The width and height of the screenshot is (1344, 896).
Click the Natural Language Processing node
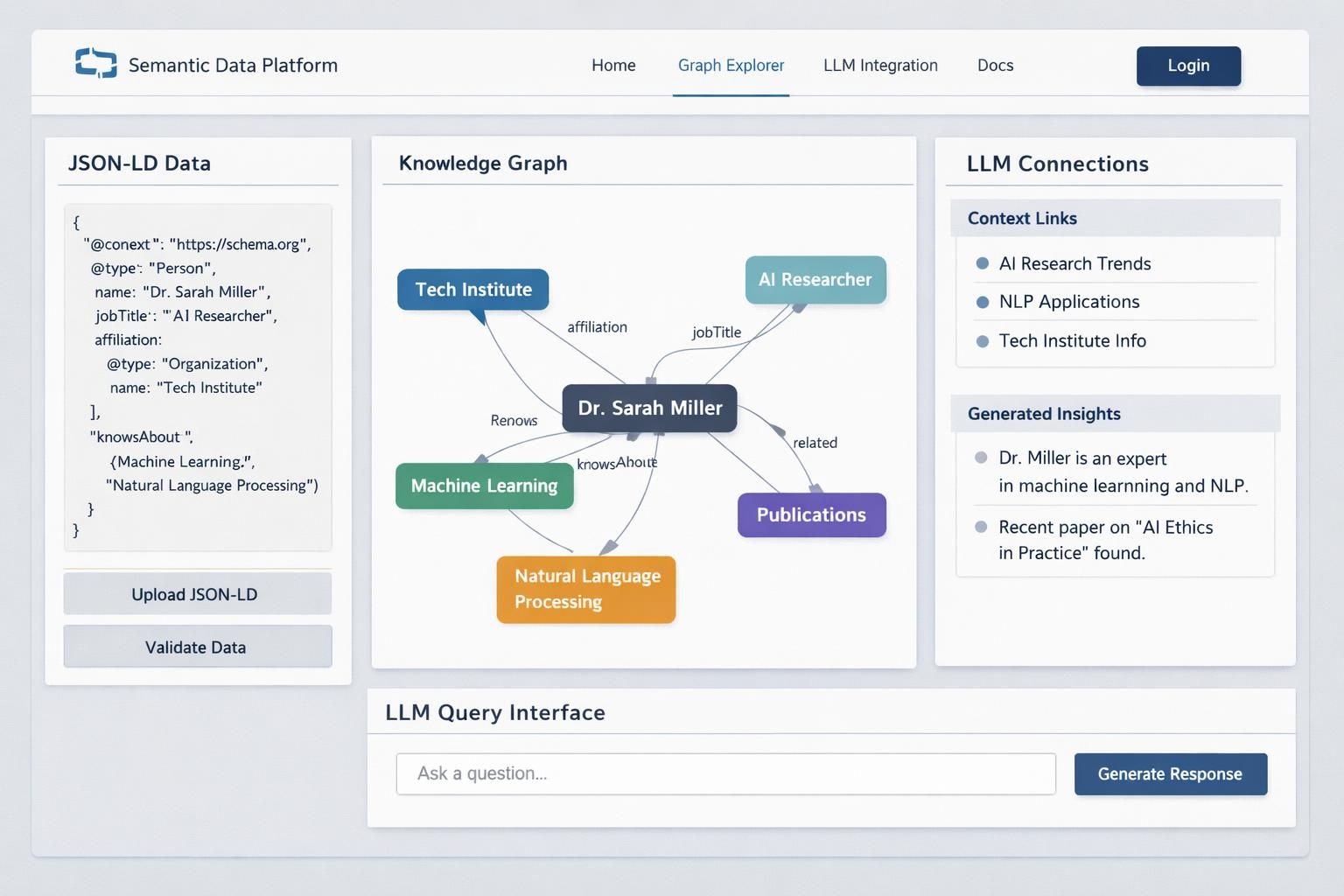coord(585,589)
